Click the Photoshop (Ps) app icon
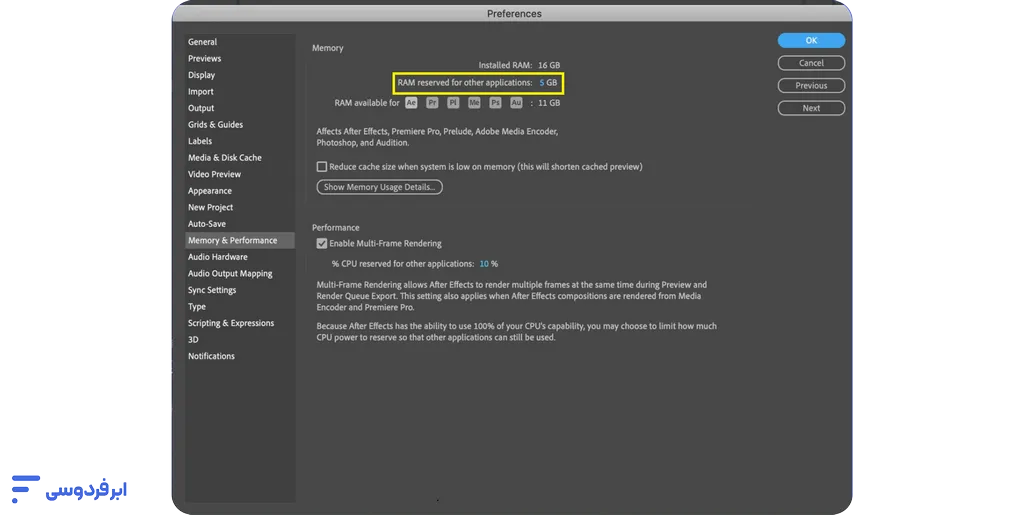 [495, 103]
